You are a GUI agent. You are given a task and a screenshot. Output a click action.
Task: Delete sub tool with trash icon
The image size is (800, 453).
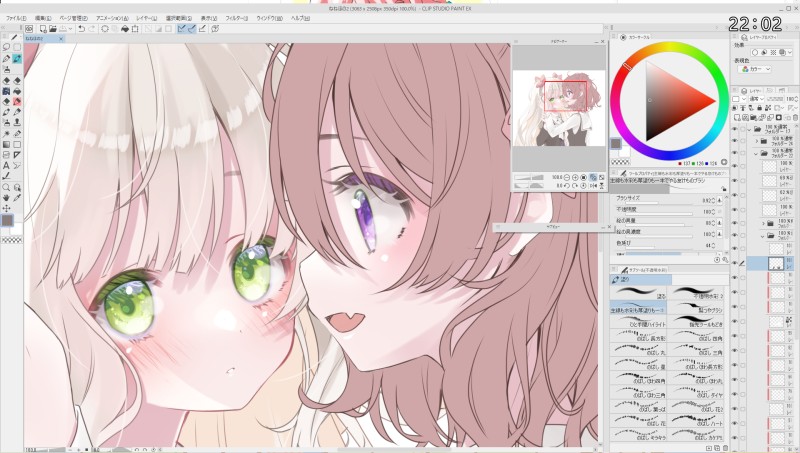click(726, 448)
